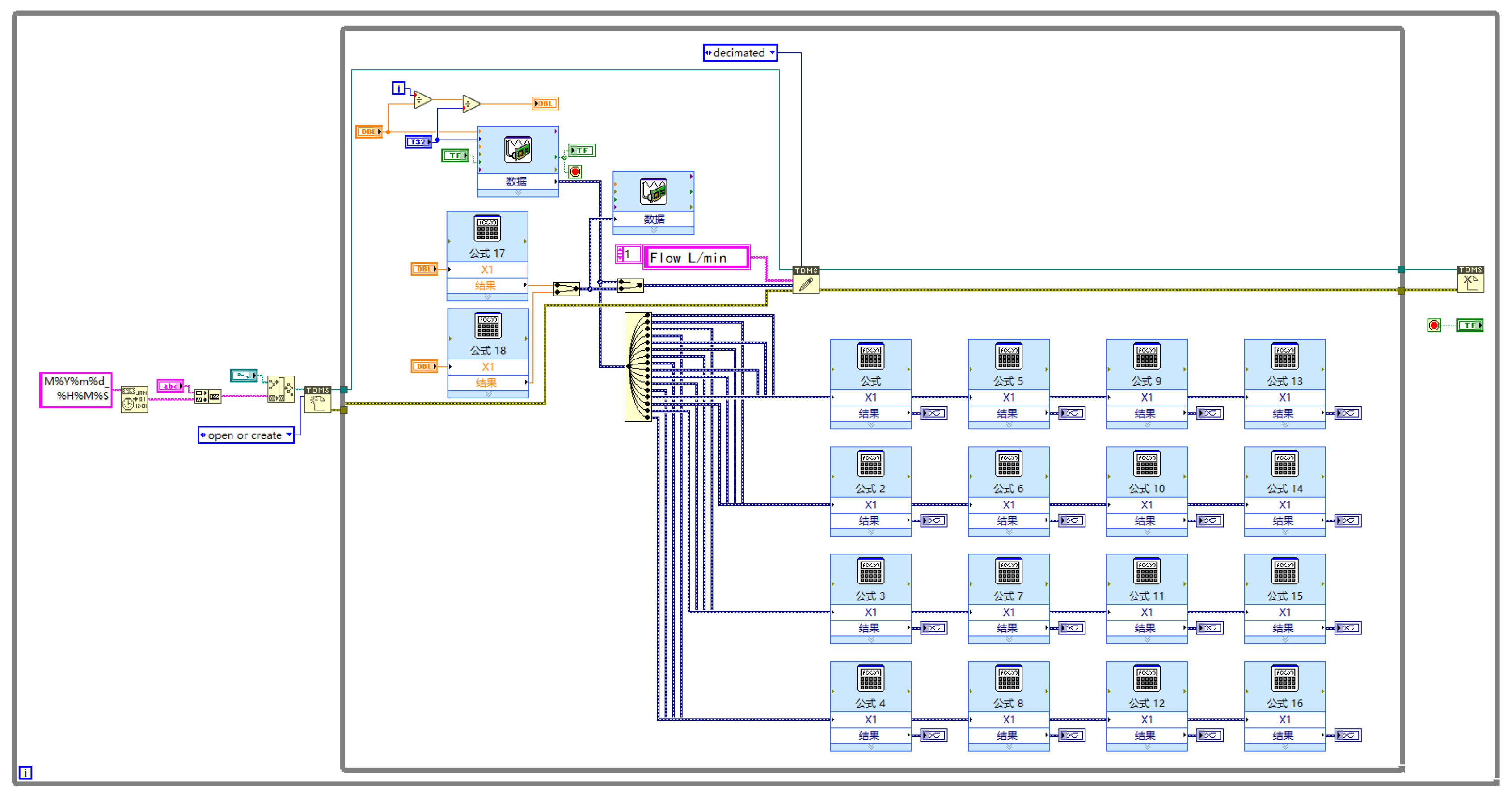This screenshot has width=1512, height=799.
Task: Select the 公式 16 formula calculator icon
Action: point(1284,679)
